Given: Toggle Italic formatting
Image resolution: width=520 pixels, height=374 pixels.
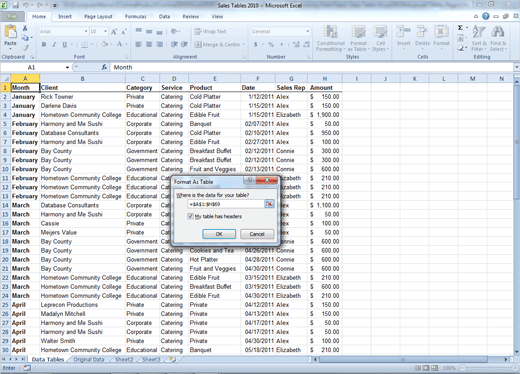Looking at the screenshot, I should [x=54, y=44].
